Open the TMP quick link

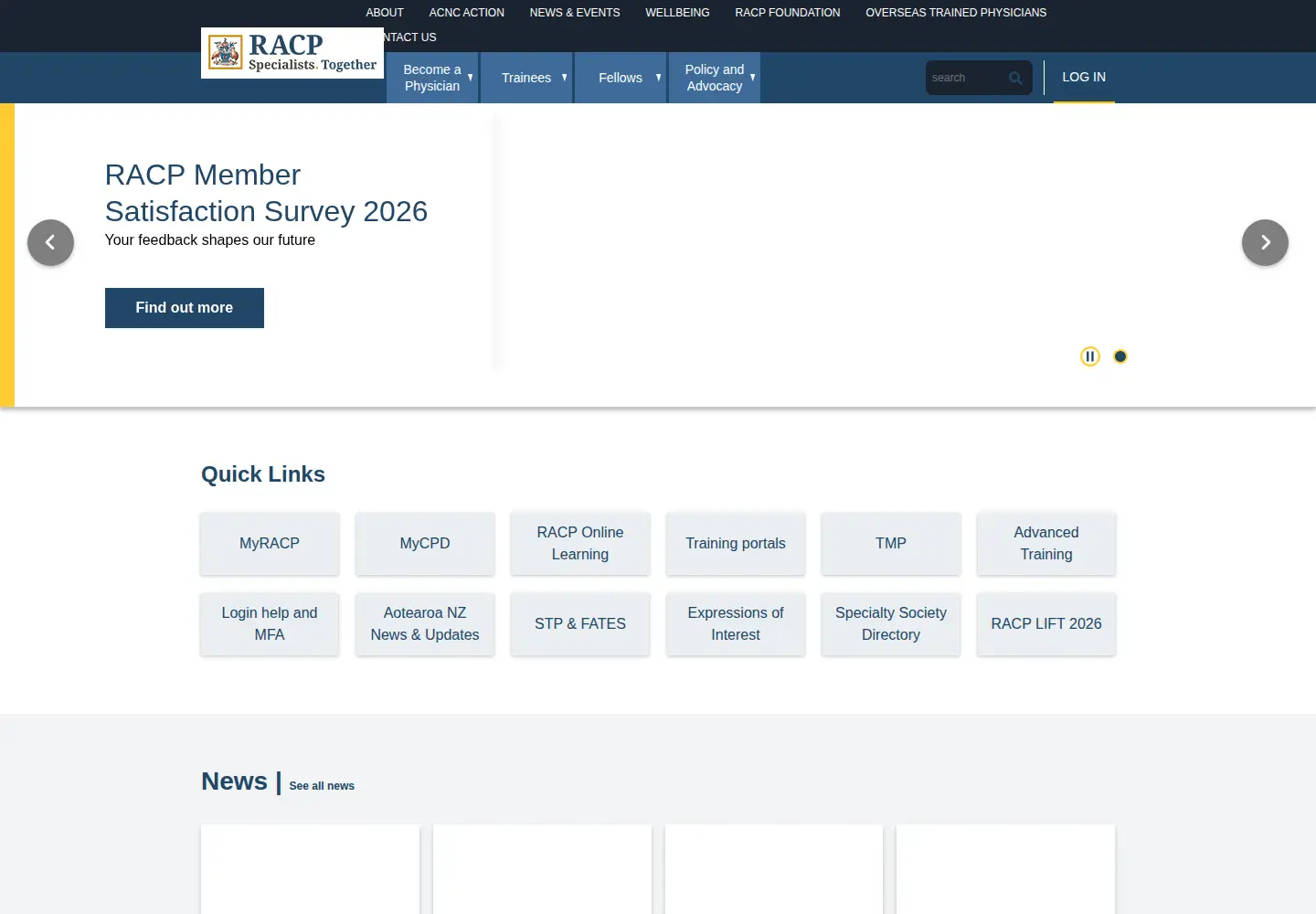pyautogui.click(x=891, y=544)
